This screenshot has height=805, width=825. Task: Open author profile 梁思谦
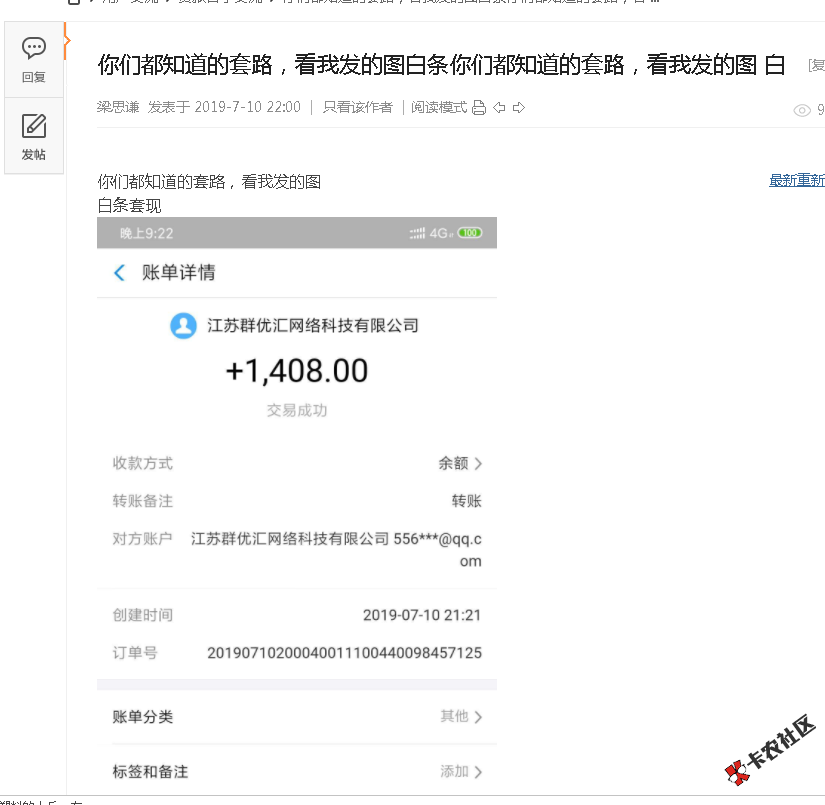pyautogui.click(x=118, y=107)
